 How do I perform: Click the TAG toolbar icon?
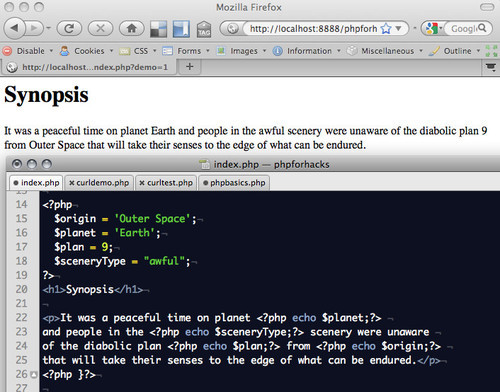click(x=204, y=29)
